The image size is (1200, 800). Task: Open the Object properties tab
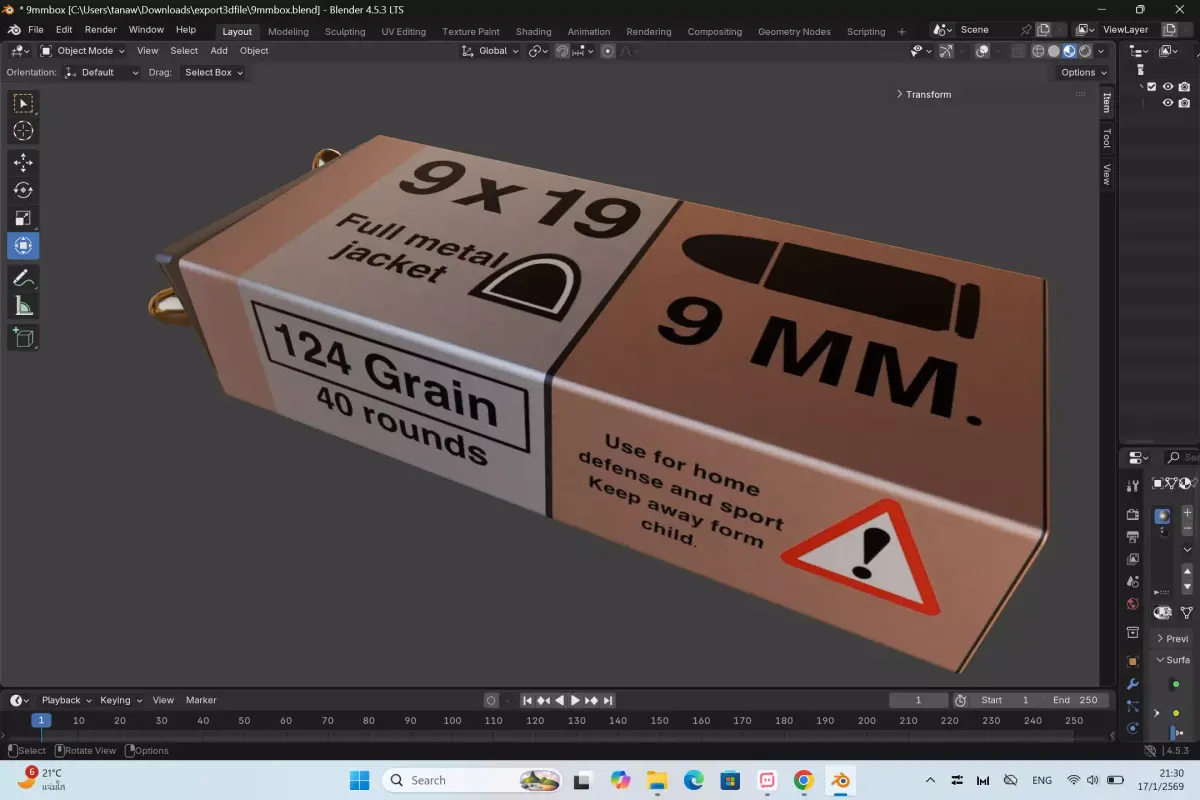pyautogui.click(x=1133, y=661)
